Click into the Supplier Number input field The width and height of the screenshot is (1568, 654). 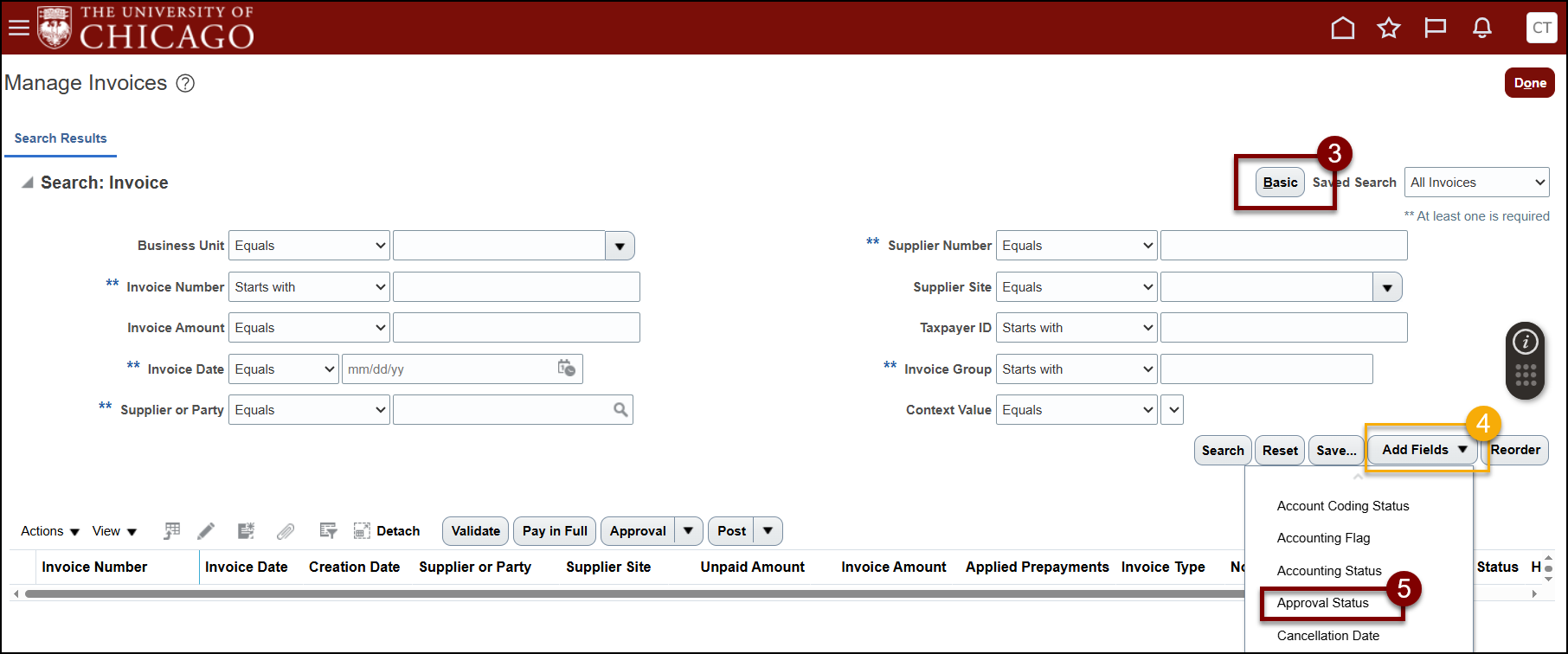[x=1283, y=246]
